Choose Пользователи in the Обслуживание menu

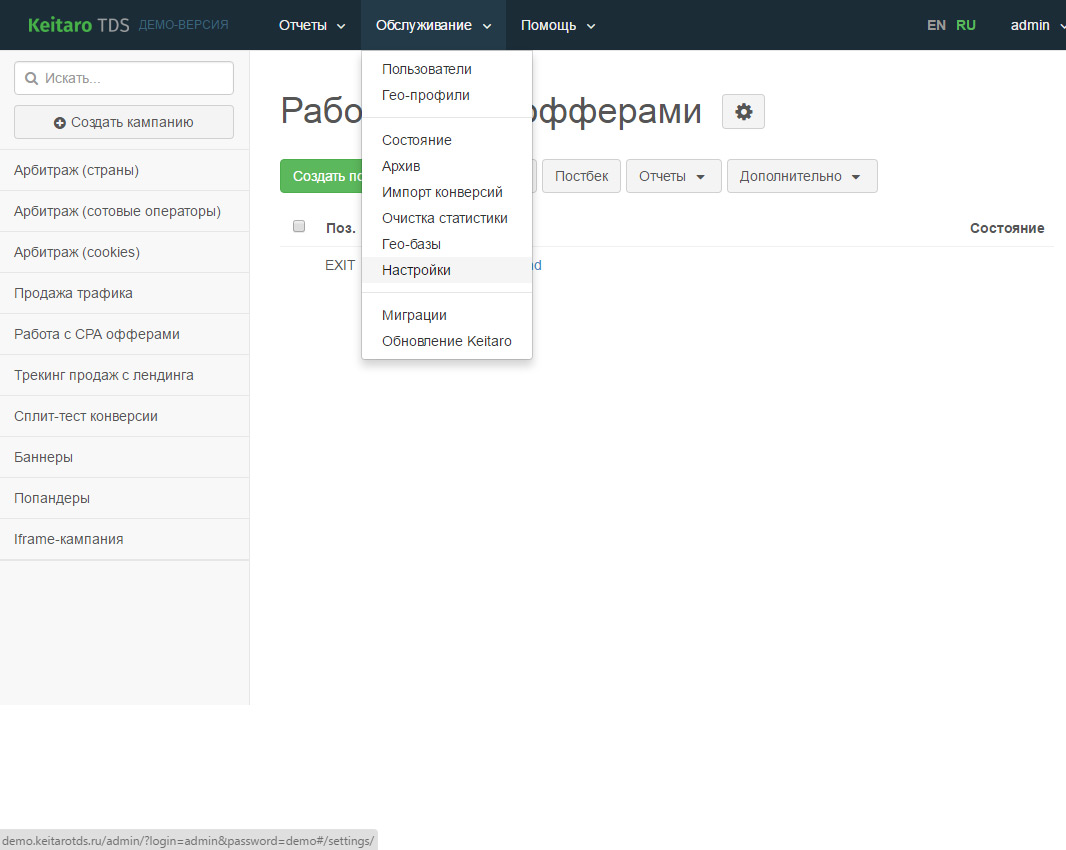(x=427, y=69)
